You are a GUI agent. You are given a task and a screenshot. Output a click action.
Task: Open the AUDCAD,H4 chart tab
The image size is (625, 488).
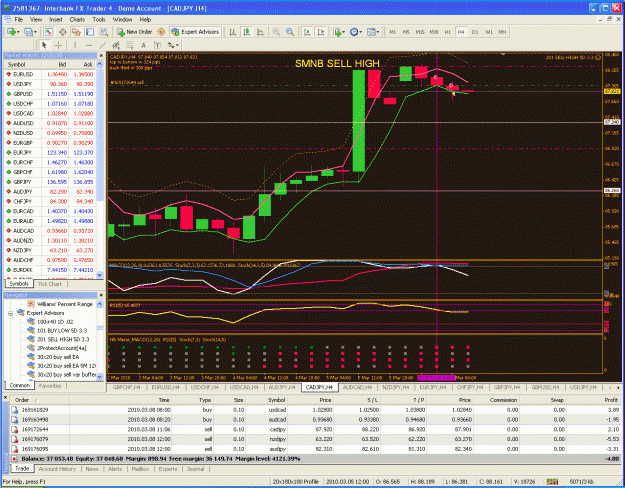coord(357,387)
